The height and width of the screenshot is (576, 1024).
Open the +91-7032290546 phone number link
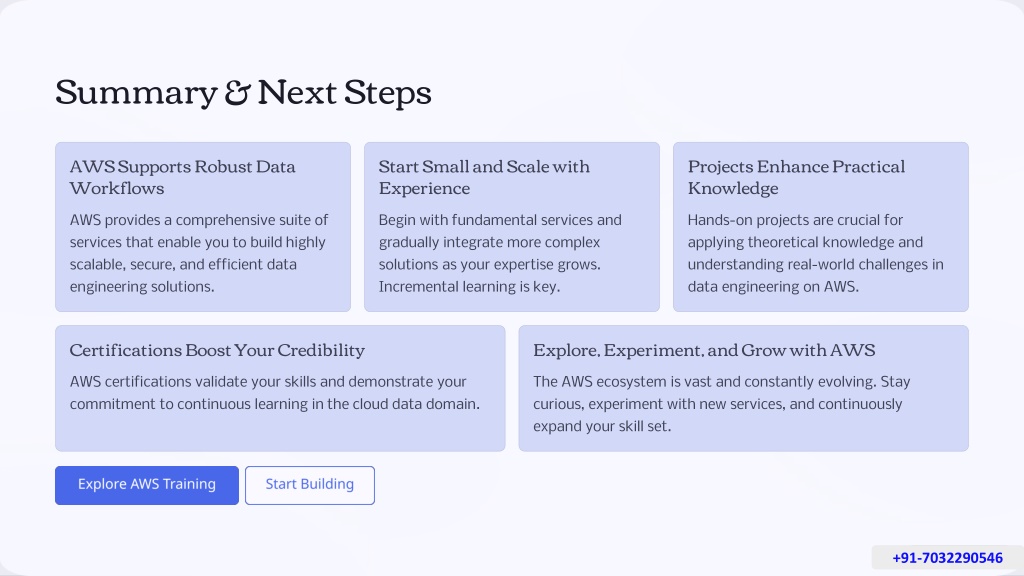(947, 558)
